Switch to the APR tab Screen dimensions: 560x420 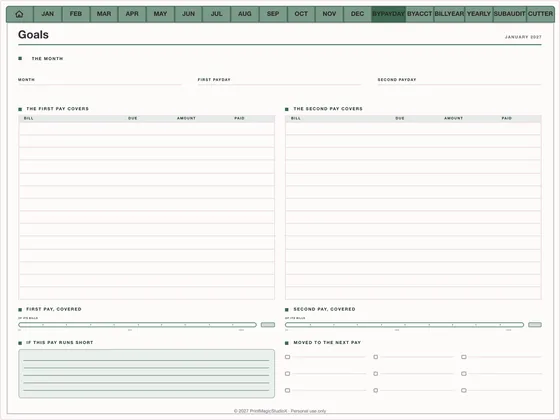tap(132, 14)
